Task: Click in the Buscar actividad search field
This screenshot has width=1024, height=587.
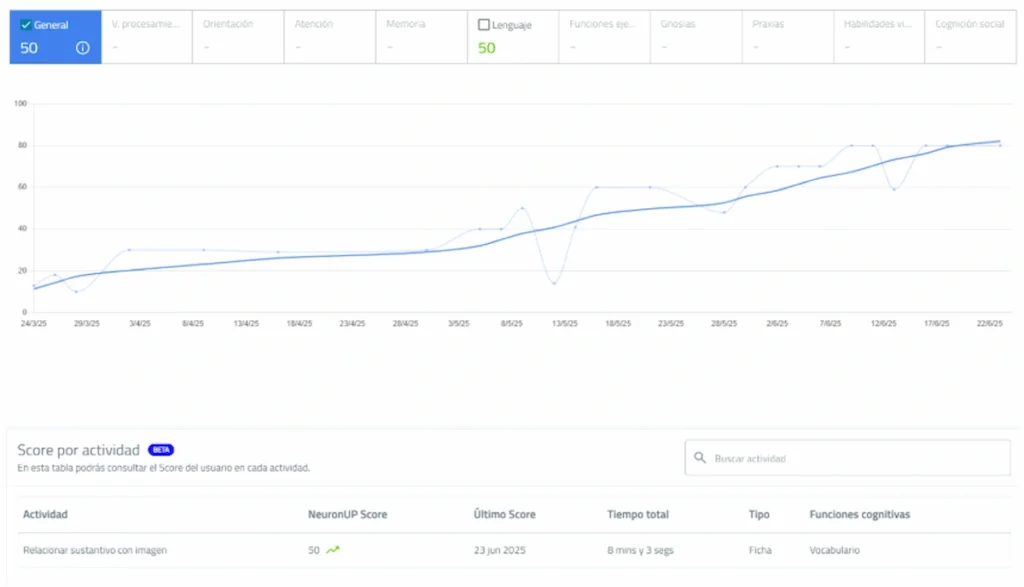Action: coord(855,458)
